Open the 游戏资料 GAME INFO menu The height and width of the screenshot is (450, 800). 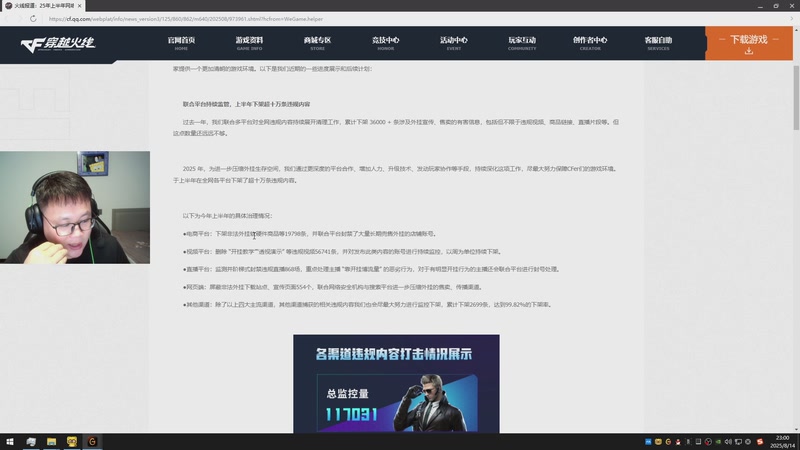coord(249,43)
